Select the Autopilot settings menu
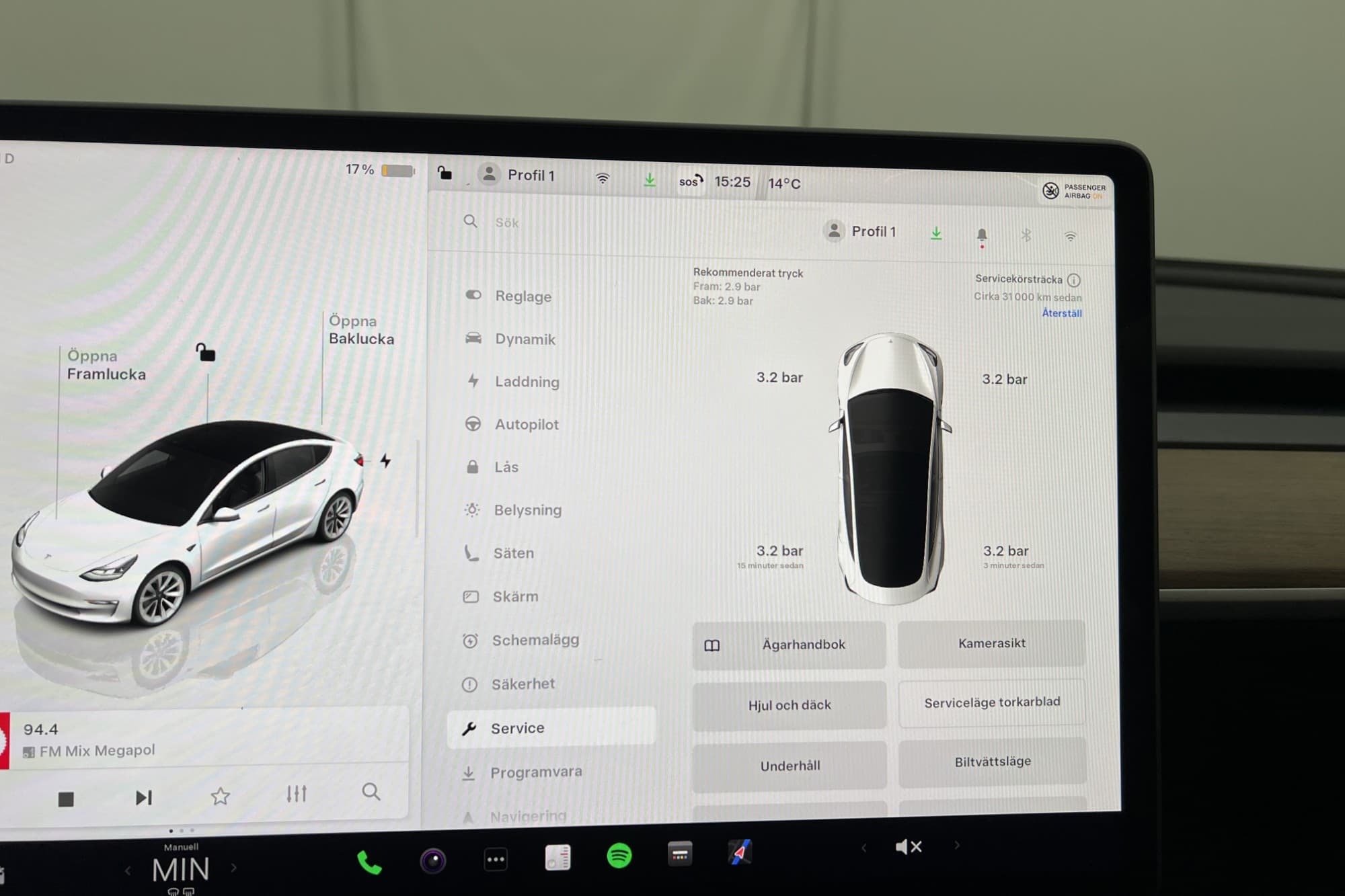The height and width of the screenshot is (896, 1345). pos(526,424)
